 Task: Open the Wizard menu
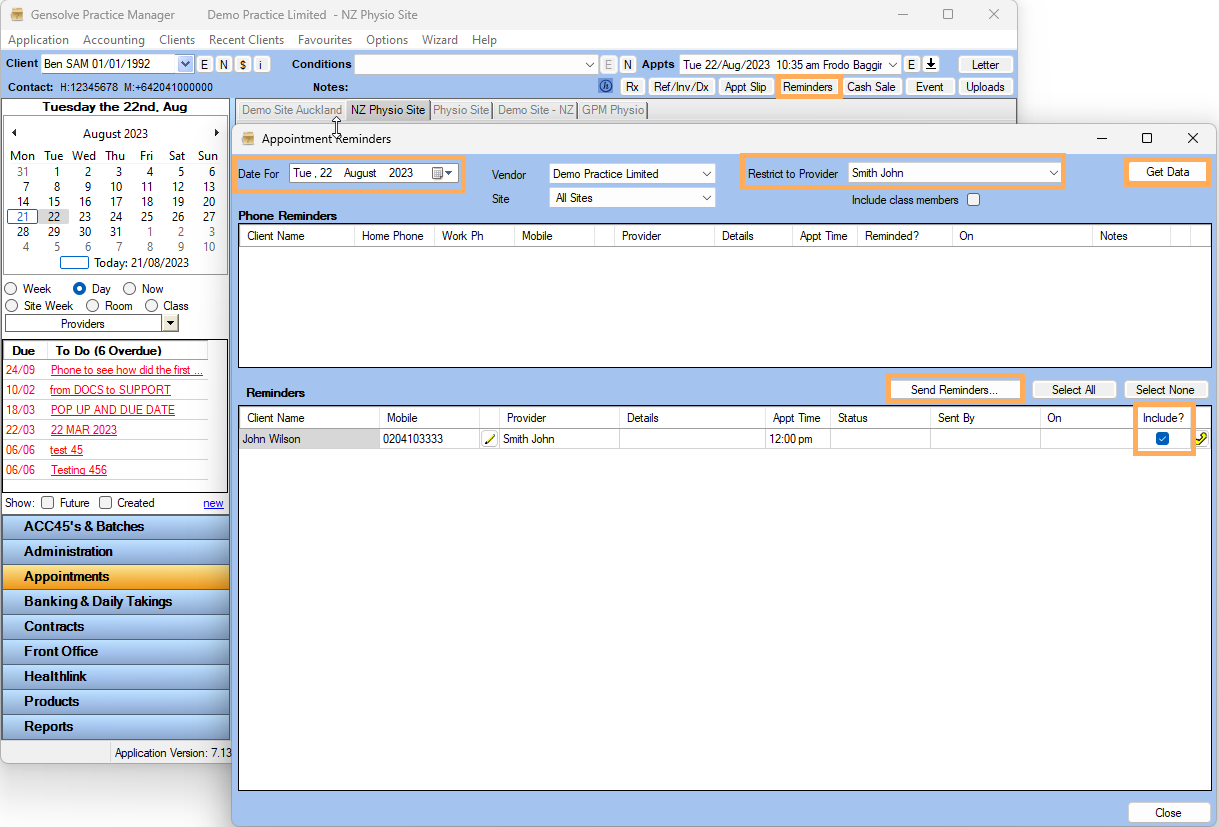[x=440, y=40]
